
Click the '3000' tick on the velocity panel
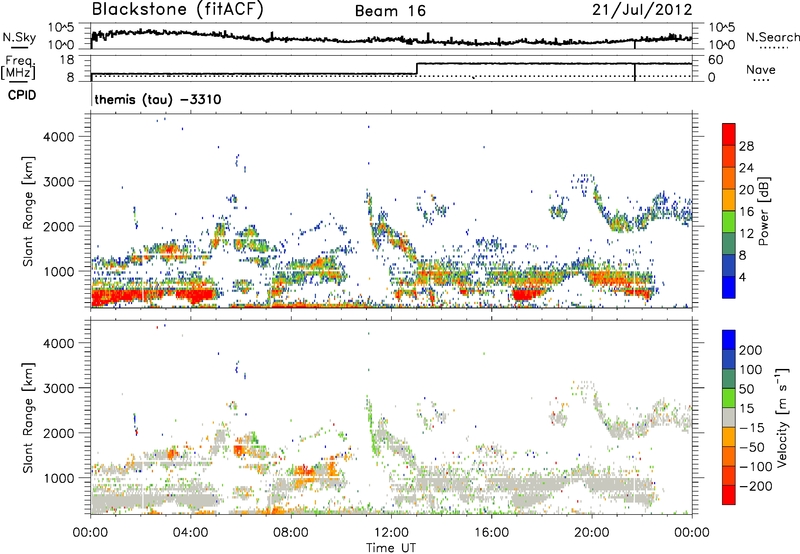(x=58, y=388)
